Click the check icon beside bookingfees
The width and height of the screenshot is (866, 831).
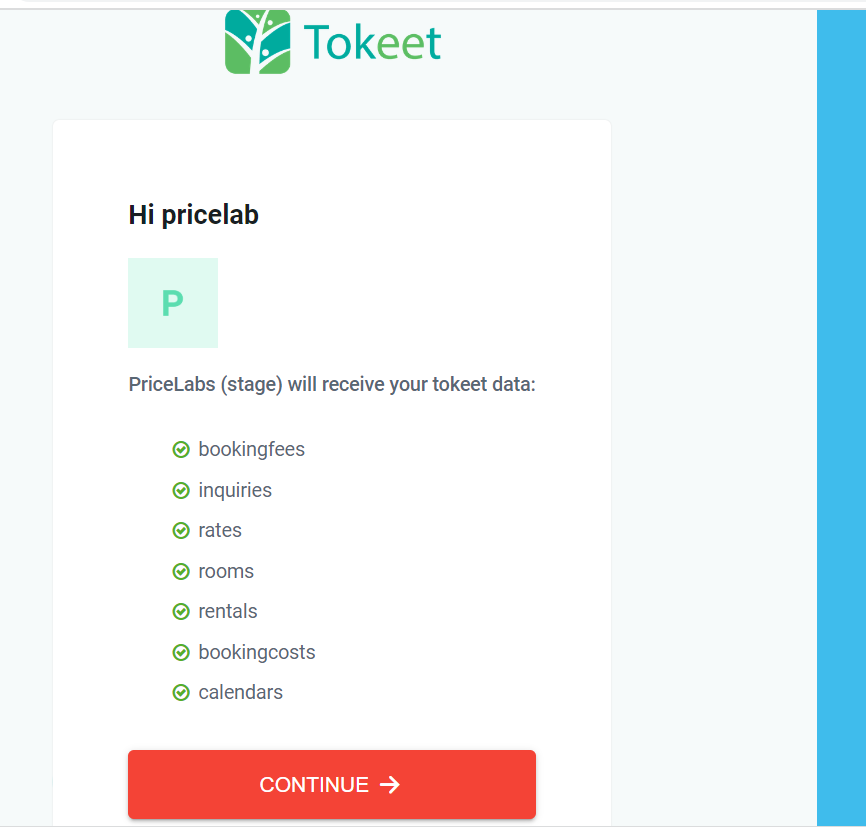[x=181, y=449]
